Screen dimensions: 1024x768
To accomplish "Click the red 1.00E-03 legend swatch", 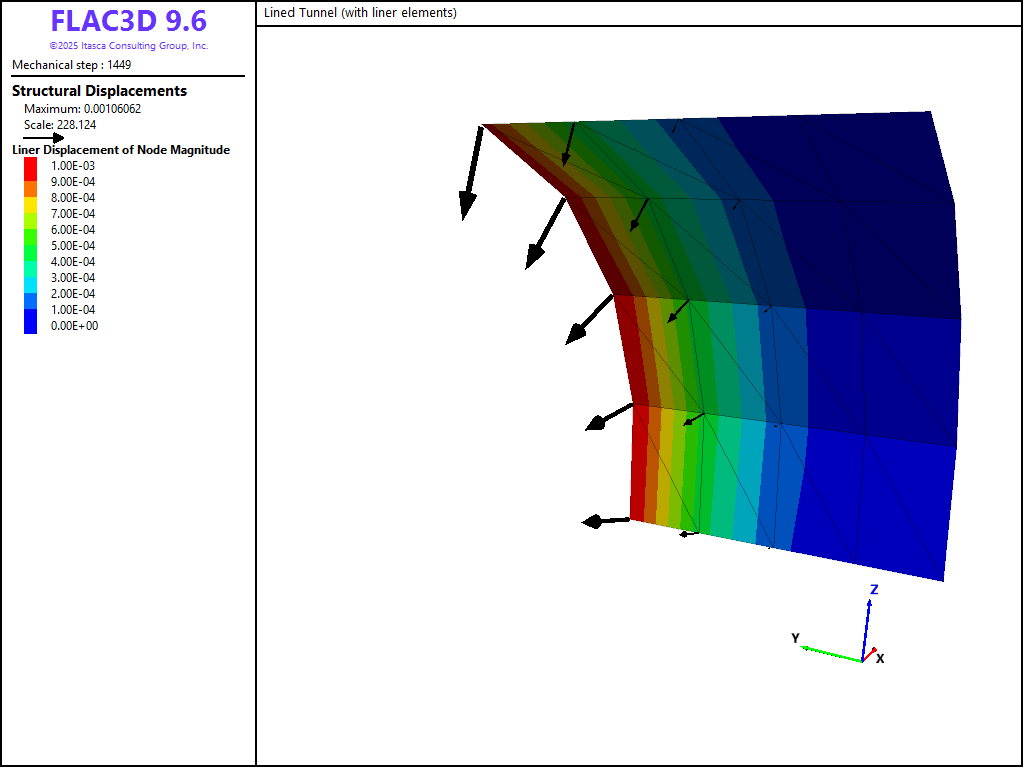I will coord(30,166).
